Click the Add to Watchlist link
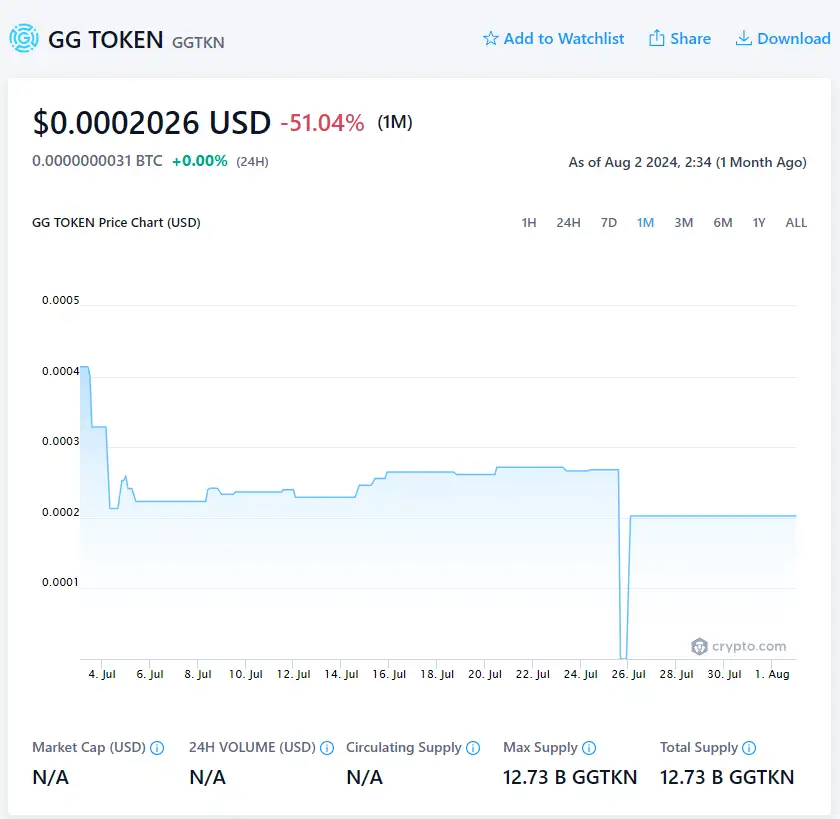The image size is (840, 819). tap(563, 38)
